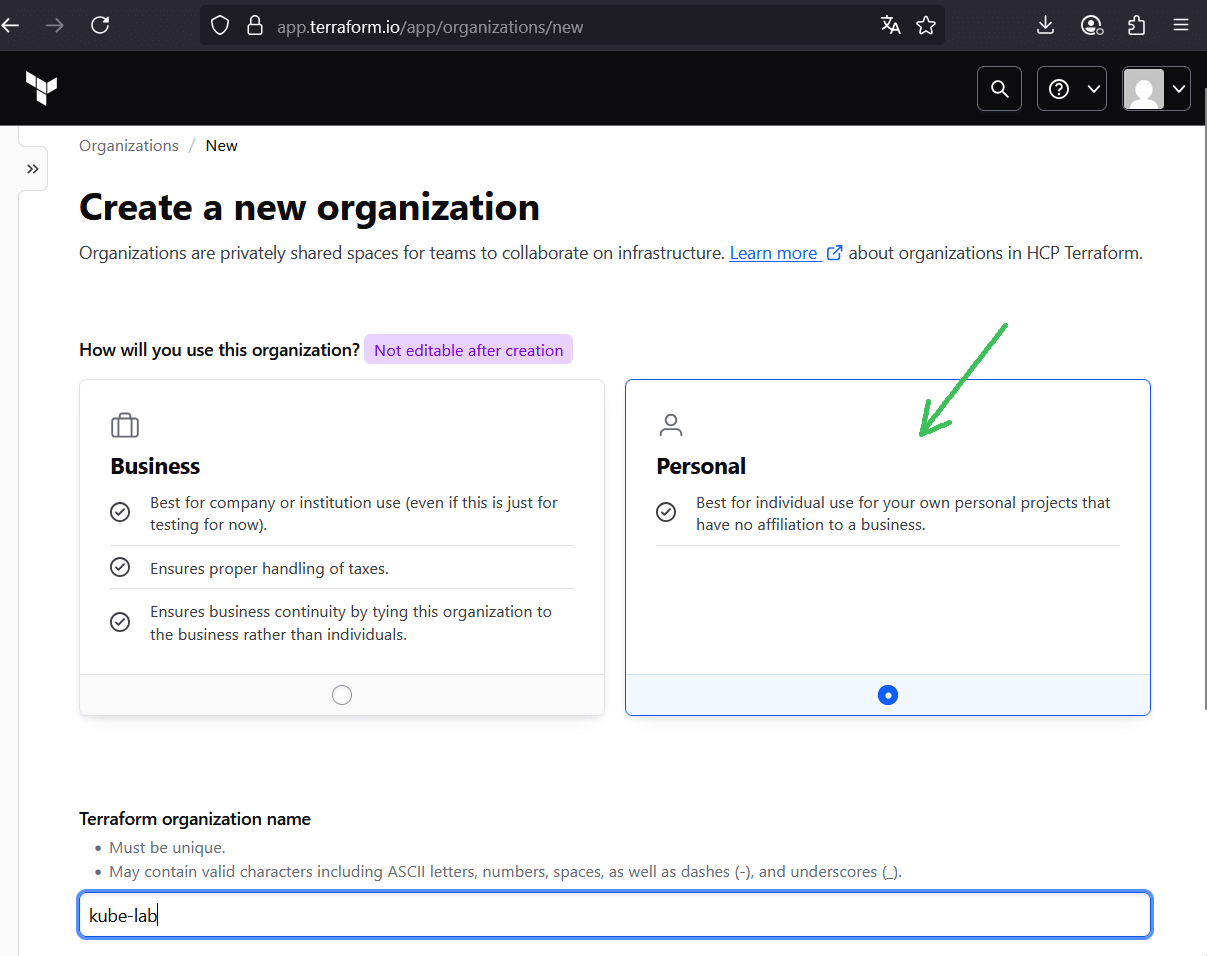
Task: Open the browser downloads icon
Action: tap(1046, 26)
